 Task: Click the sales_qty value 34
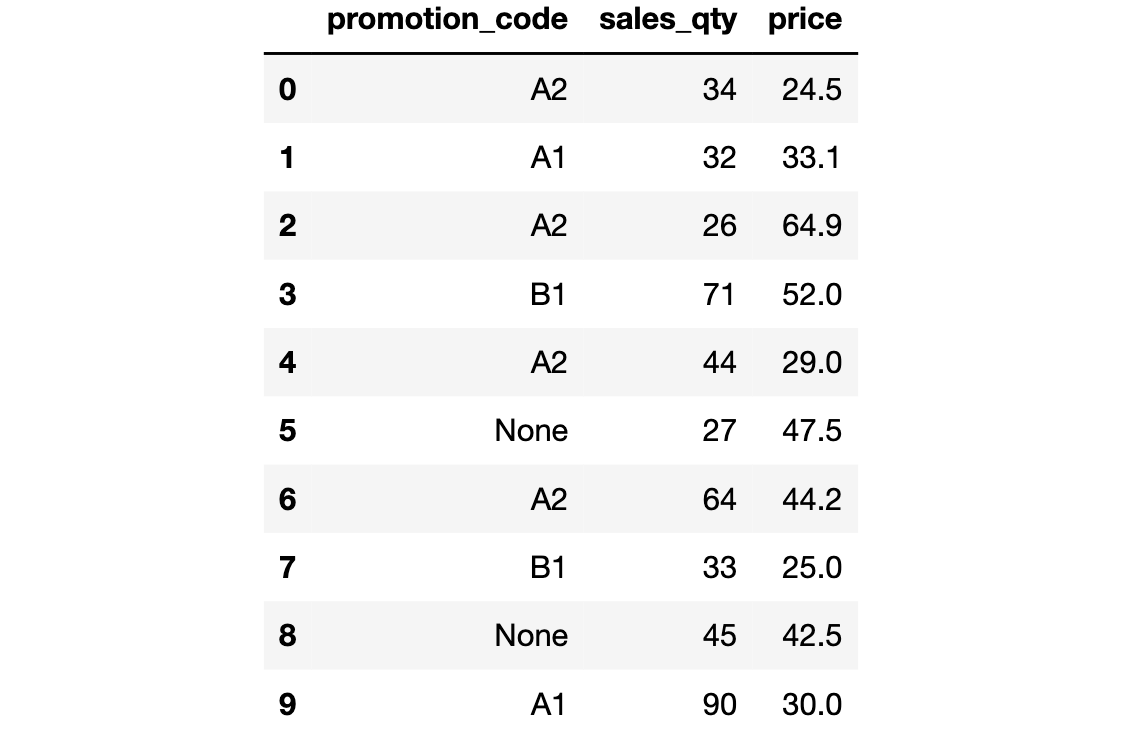click(719, 90)
